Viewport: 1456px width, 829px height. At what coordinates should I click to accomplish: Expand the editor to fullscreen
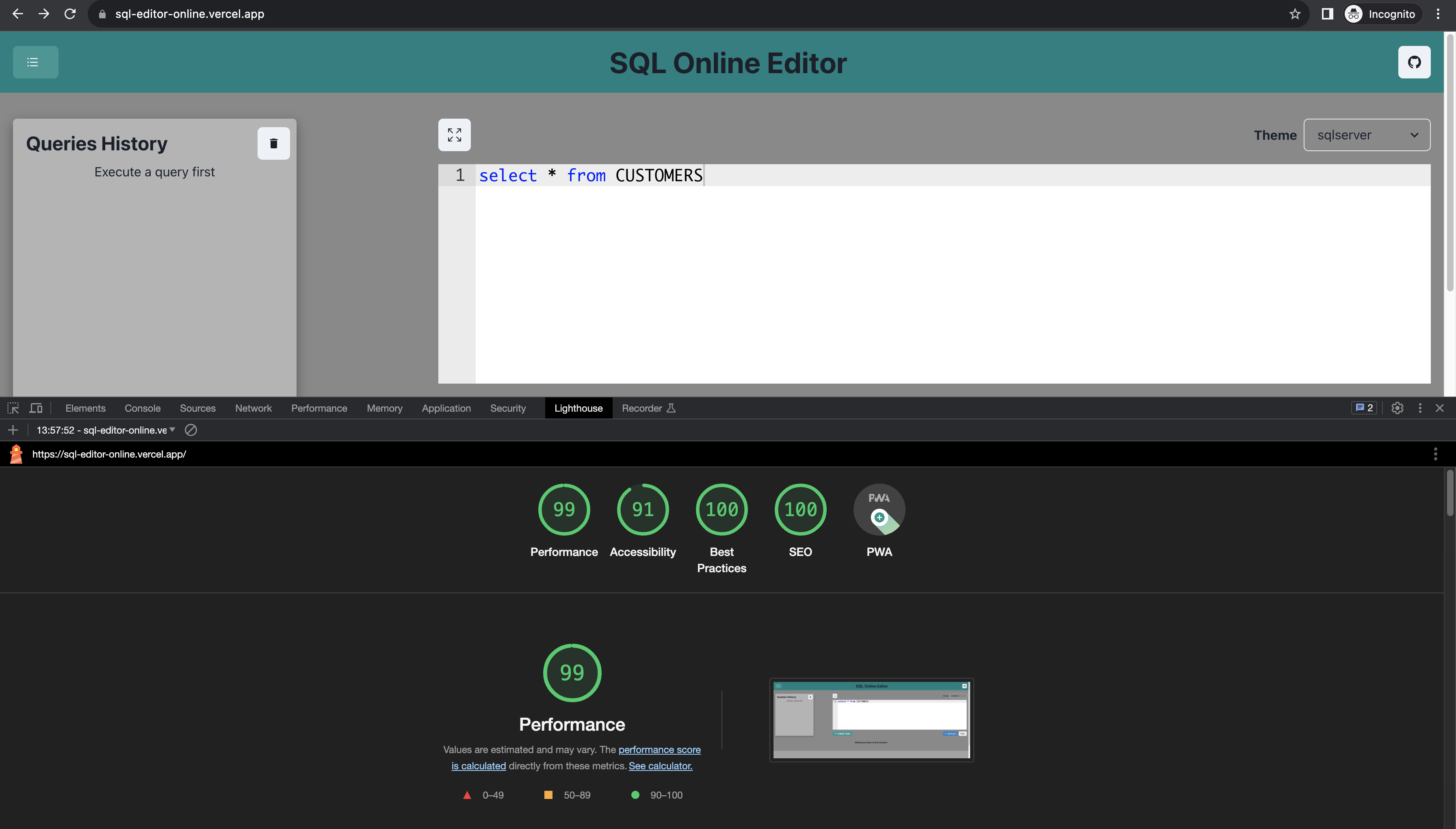454,135
